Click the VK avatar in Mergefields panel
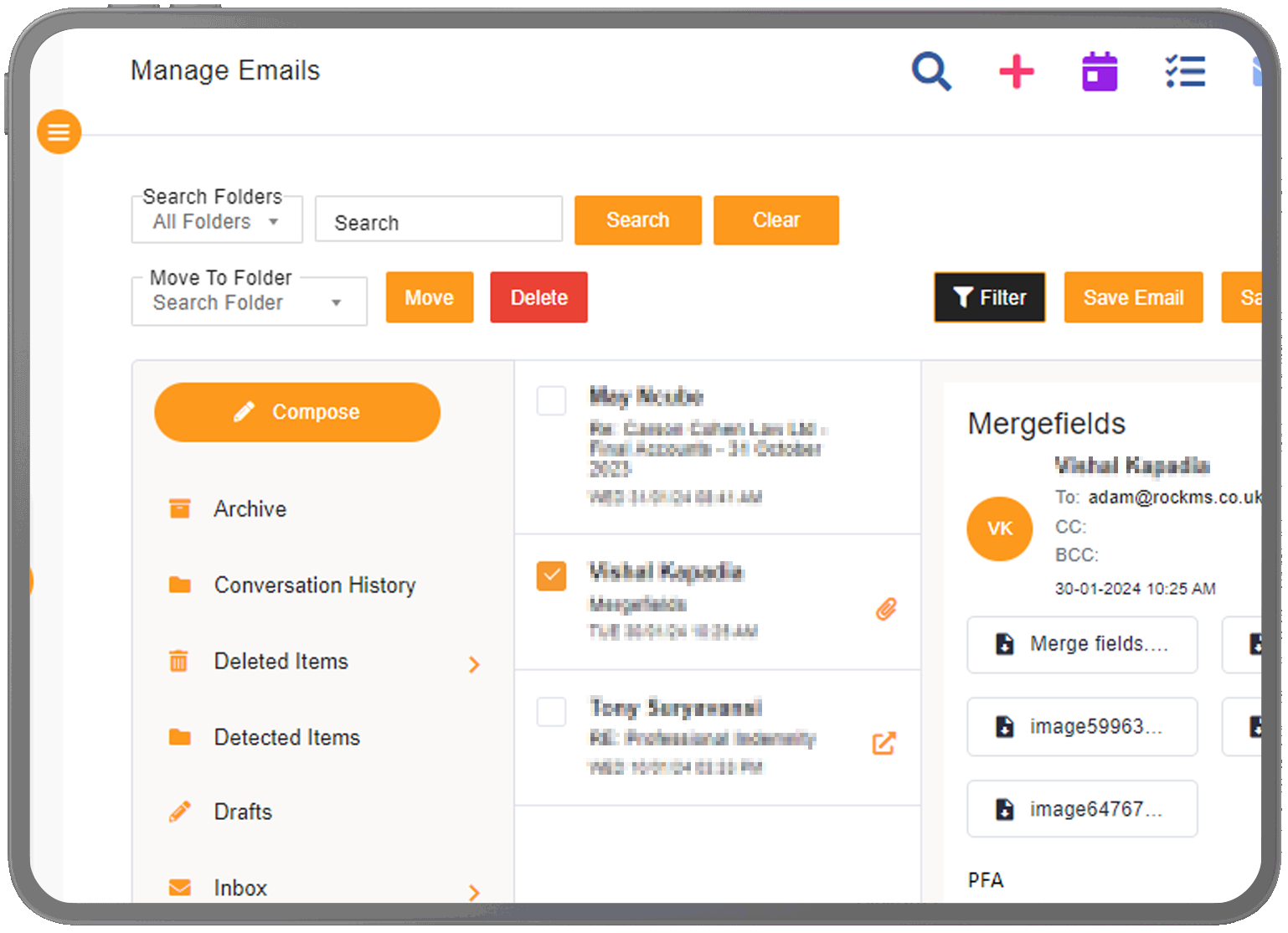The image size is (1288, 933). [999, 529]
